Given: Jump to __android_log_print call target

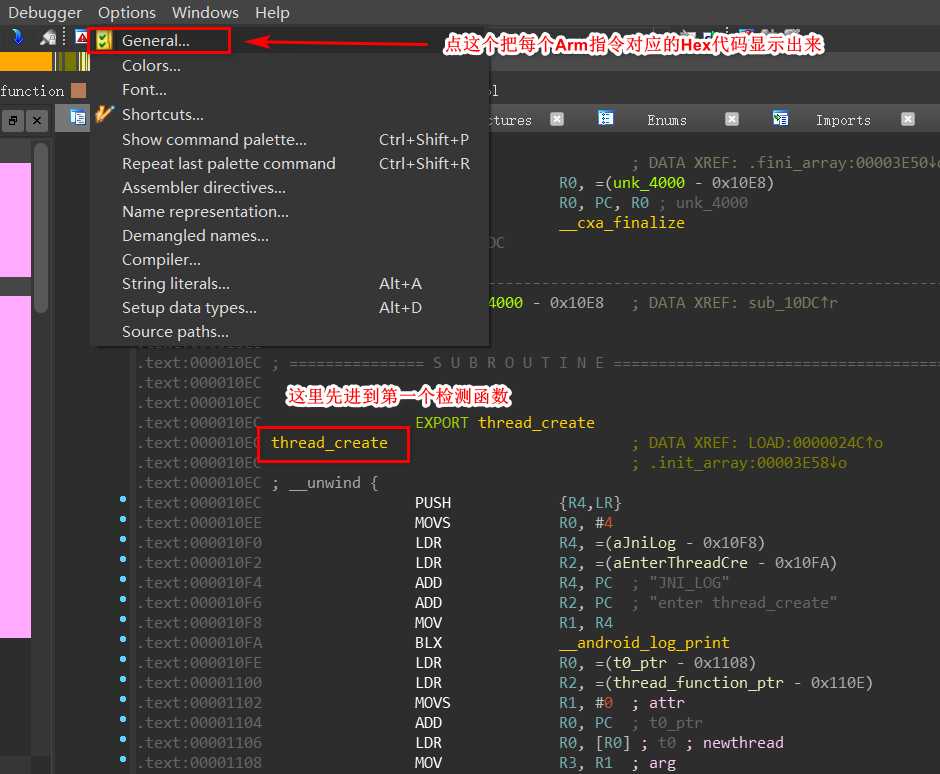Looking at the screenshot, I should point(644,643).
